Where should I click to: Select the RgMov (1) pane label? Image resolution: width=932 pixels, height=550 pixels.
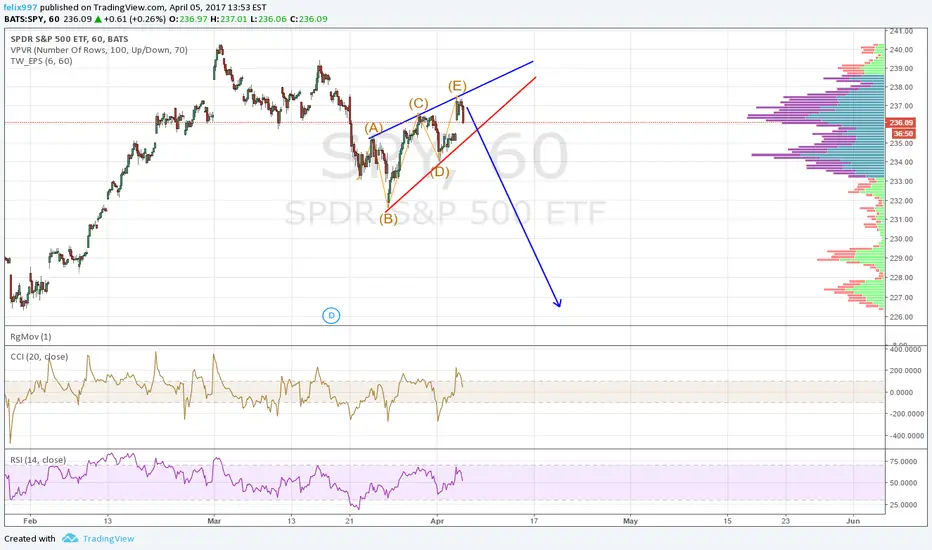[x=30, y=337]
